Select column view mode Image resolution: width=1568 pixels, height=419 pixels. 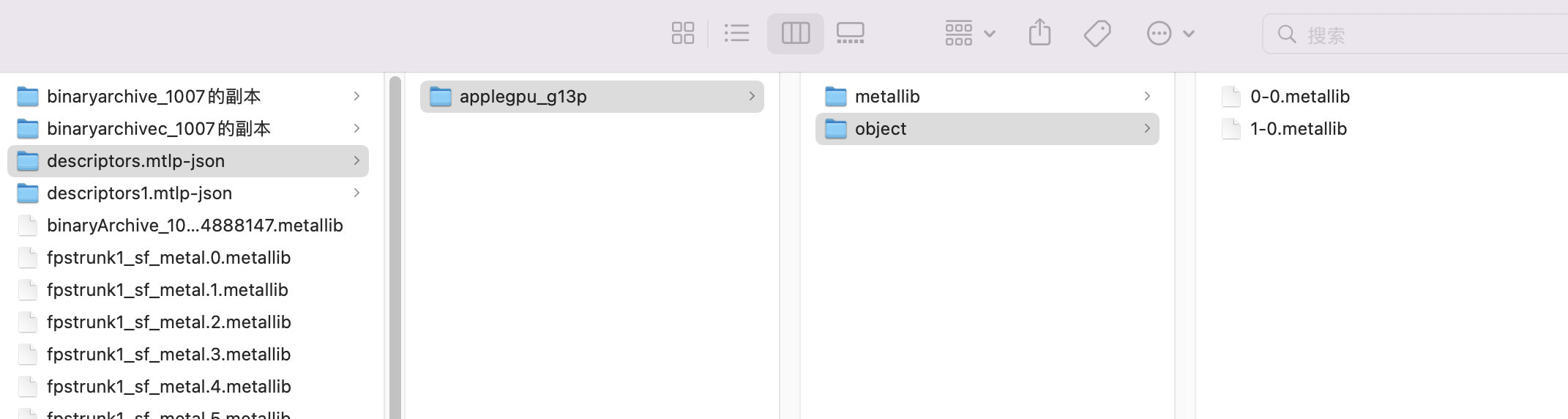pyautogui.click(x=795, y=34)
